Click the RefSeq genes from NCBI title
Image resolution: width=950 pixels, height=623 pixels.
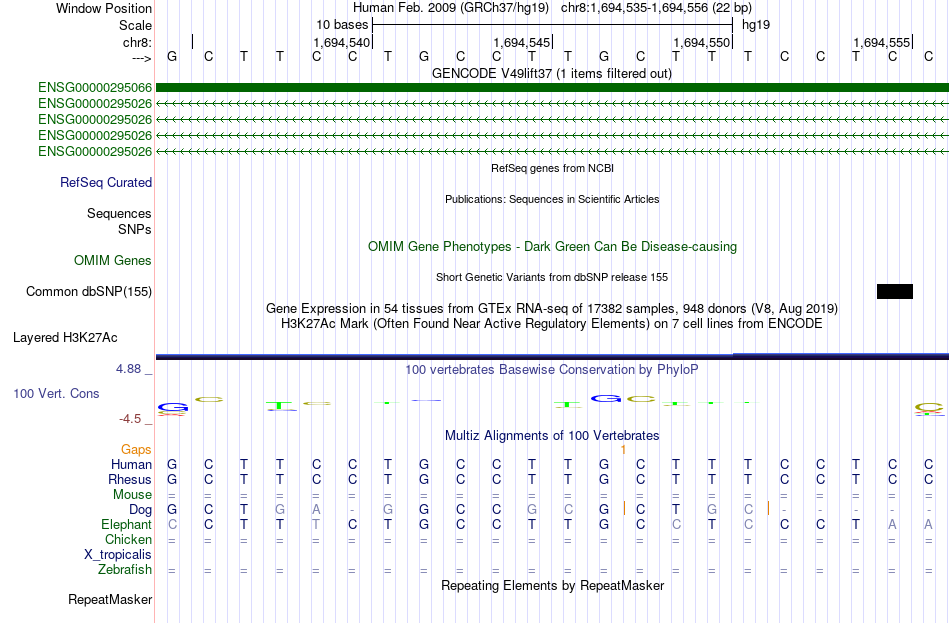(x=552, y=168)
